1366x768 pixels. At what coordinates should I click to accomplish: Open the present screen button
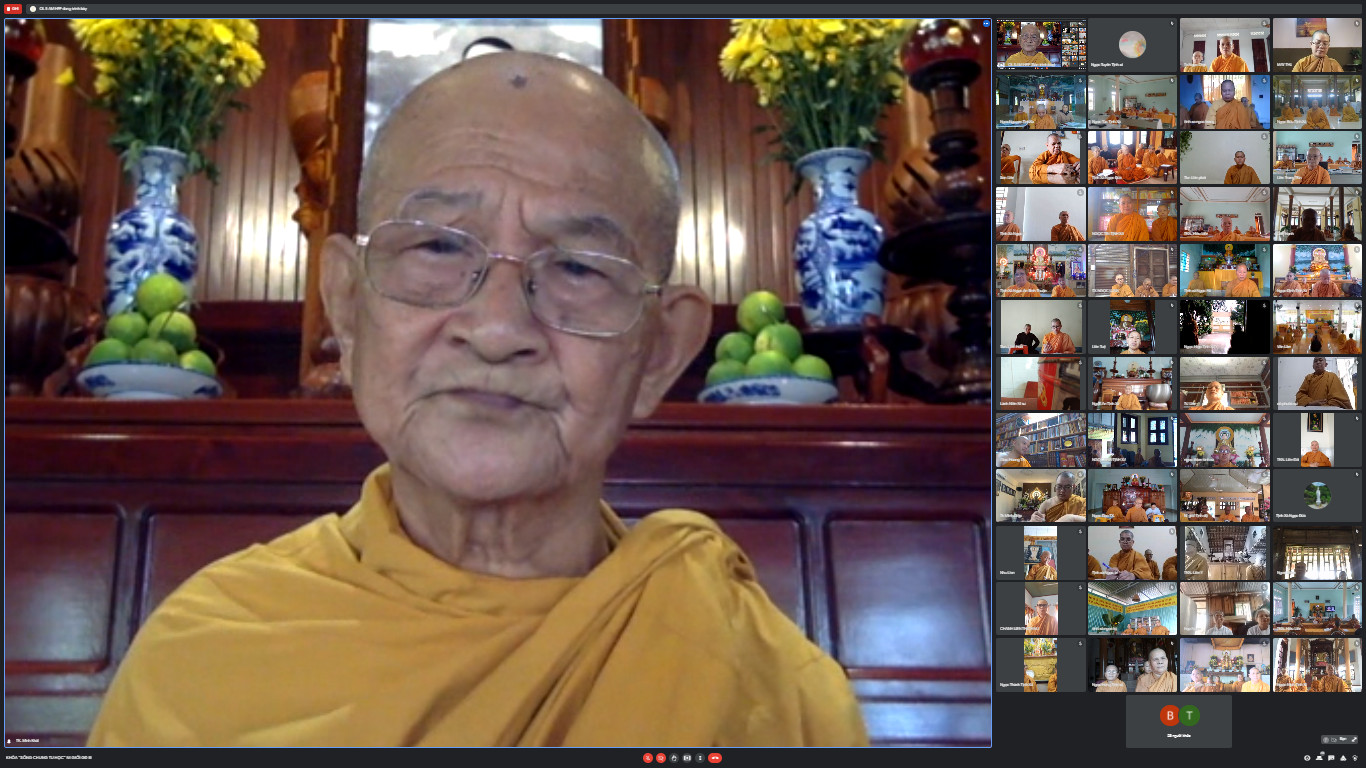687,758
